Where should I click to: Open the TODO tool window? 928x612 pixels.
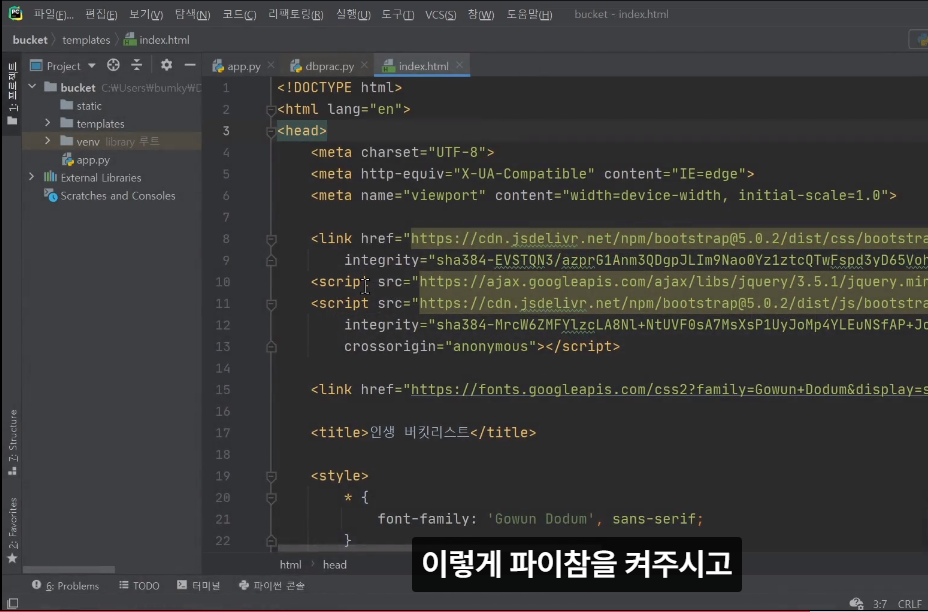pos(139,585)
